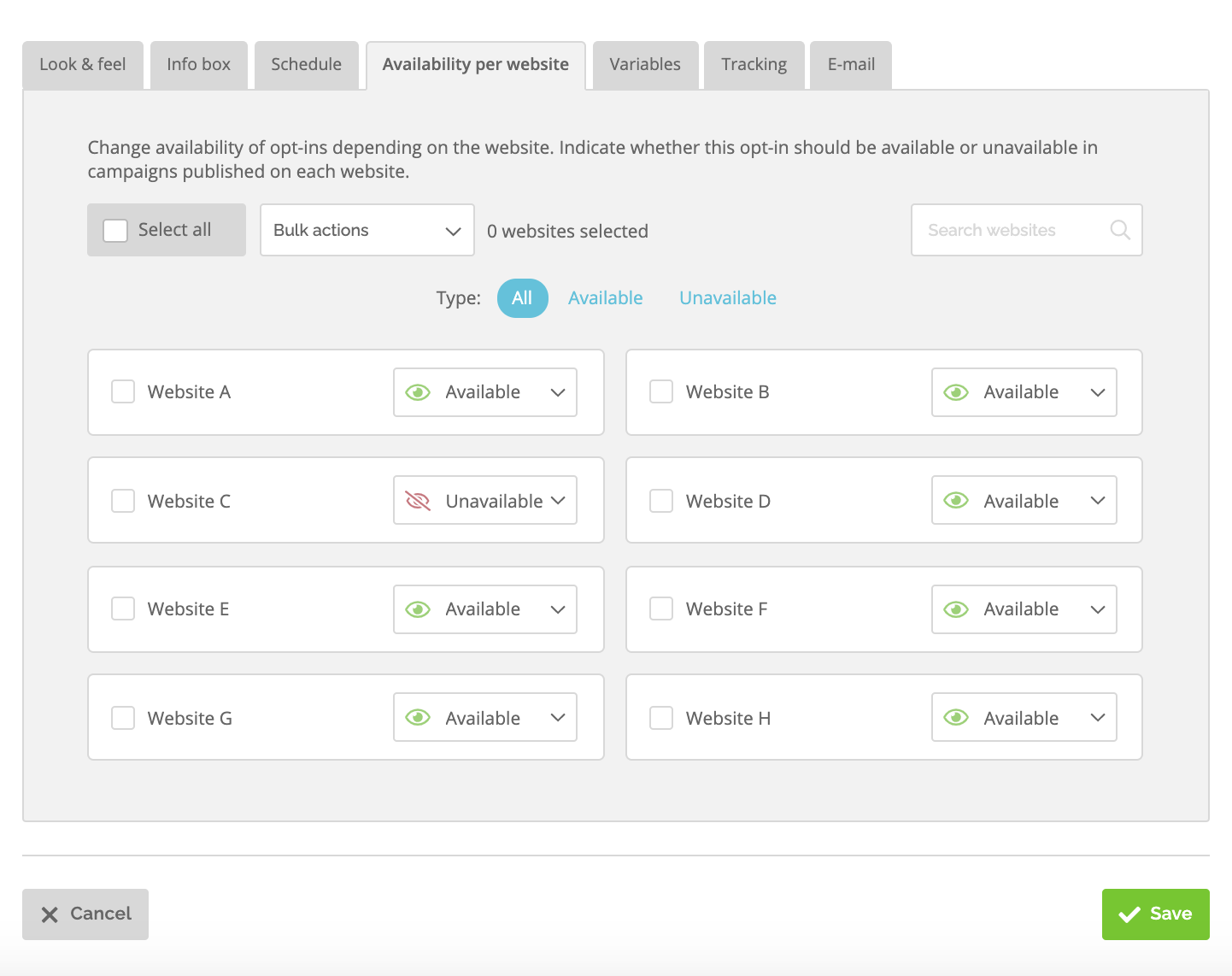Expand Website D availability dropdown arrow
Viewport: 1232px width, 976px height.
click(x=1098, y=501)
